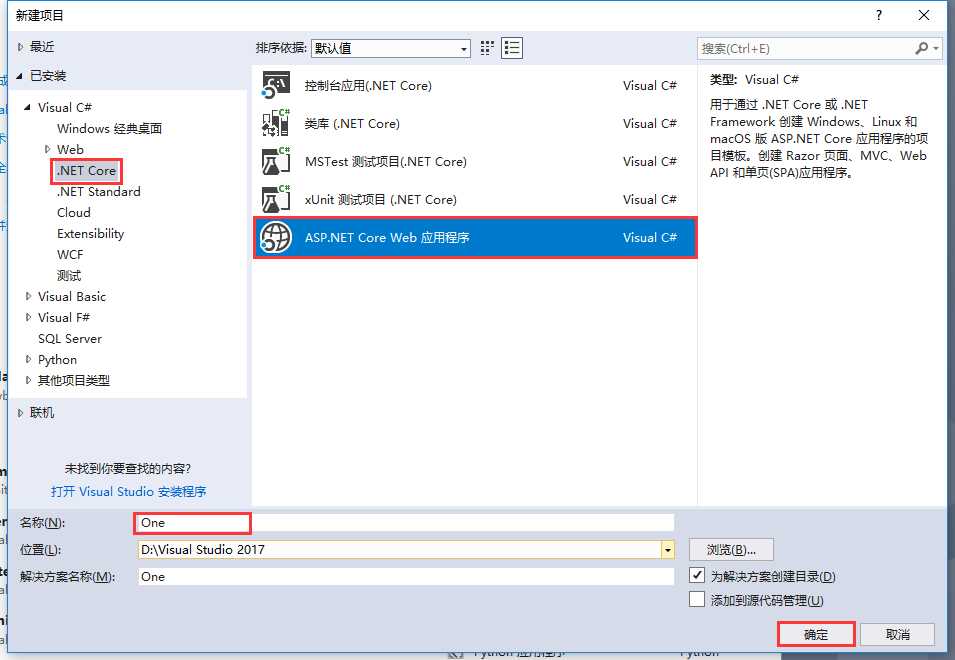Select the .NET Core category
Image resolution: width=955 pixels, height=660 pixels.
point(86,170)
